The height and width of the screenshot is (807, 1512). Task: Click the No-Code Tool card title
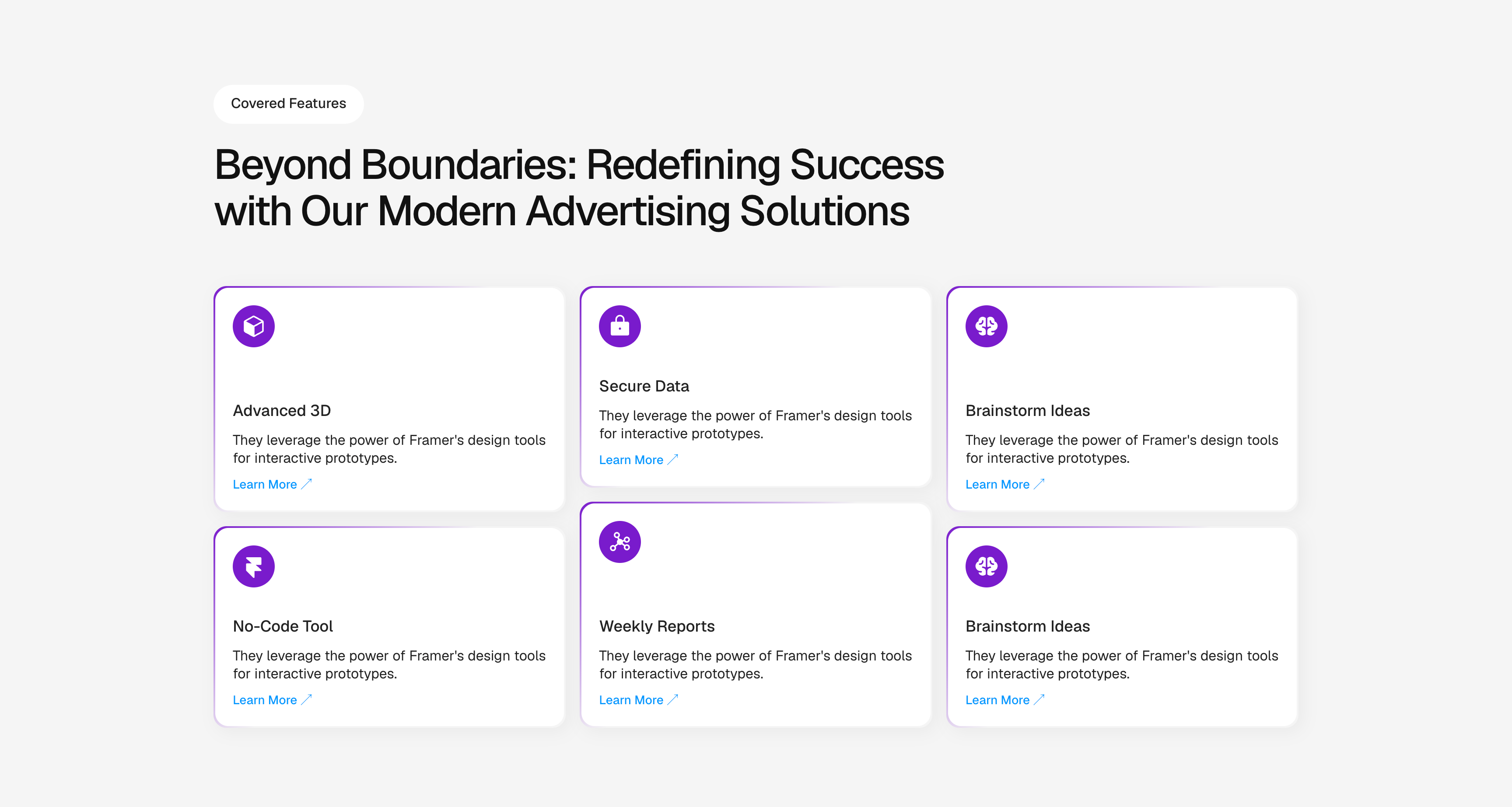click(283, 625)
